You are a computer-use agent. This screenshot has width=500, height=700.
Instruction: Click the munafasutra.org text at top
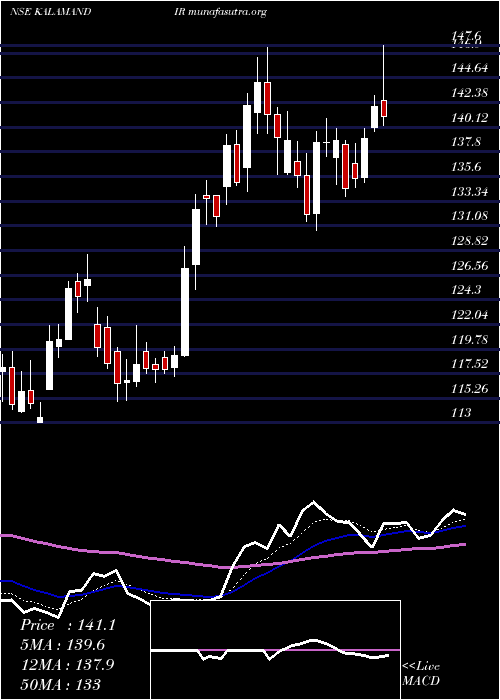[x=227, y=12]
